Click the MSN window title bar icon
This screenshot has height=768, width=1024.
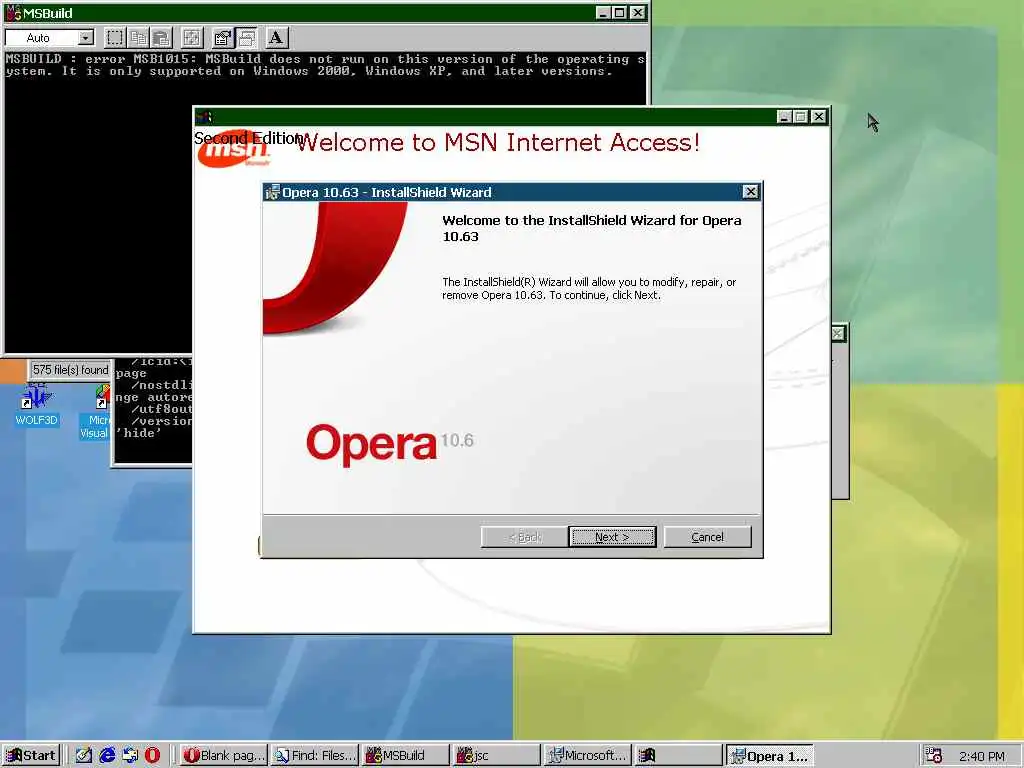tap(204, 117)
